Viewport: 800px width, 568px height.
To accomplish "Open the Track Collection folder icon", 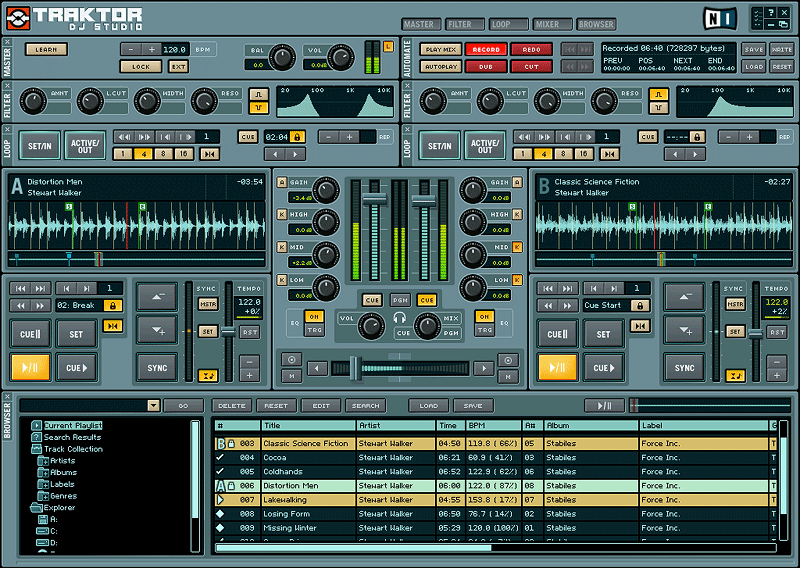I will click(x=36, y=449).
